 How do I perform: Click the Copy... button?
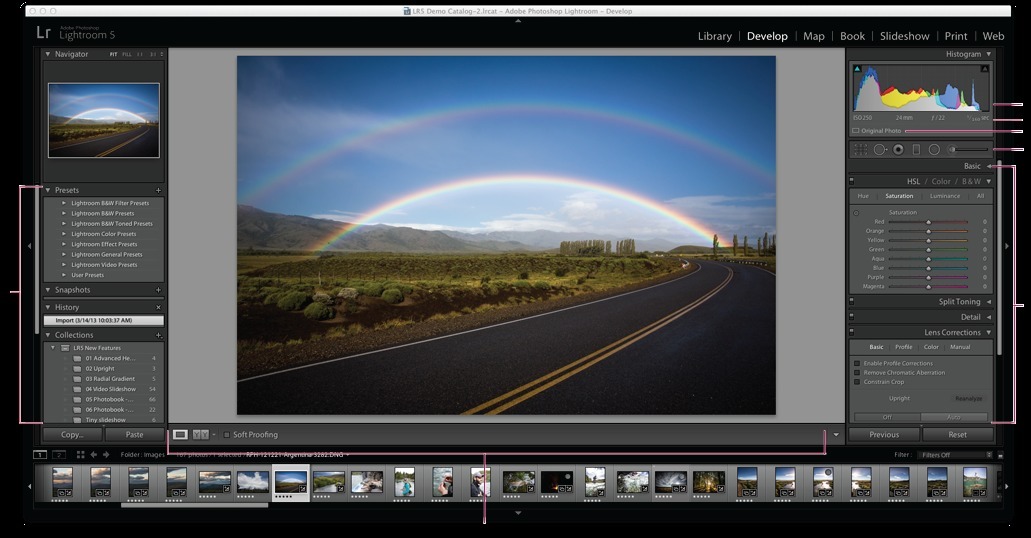72,435
